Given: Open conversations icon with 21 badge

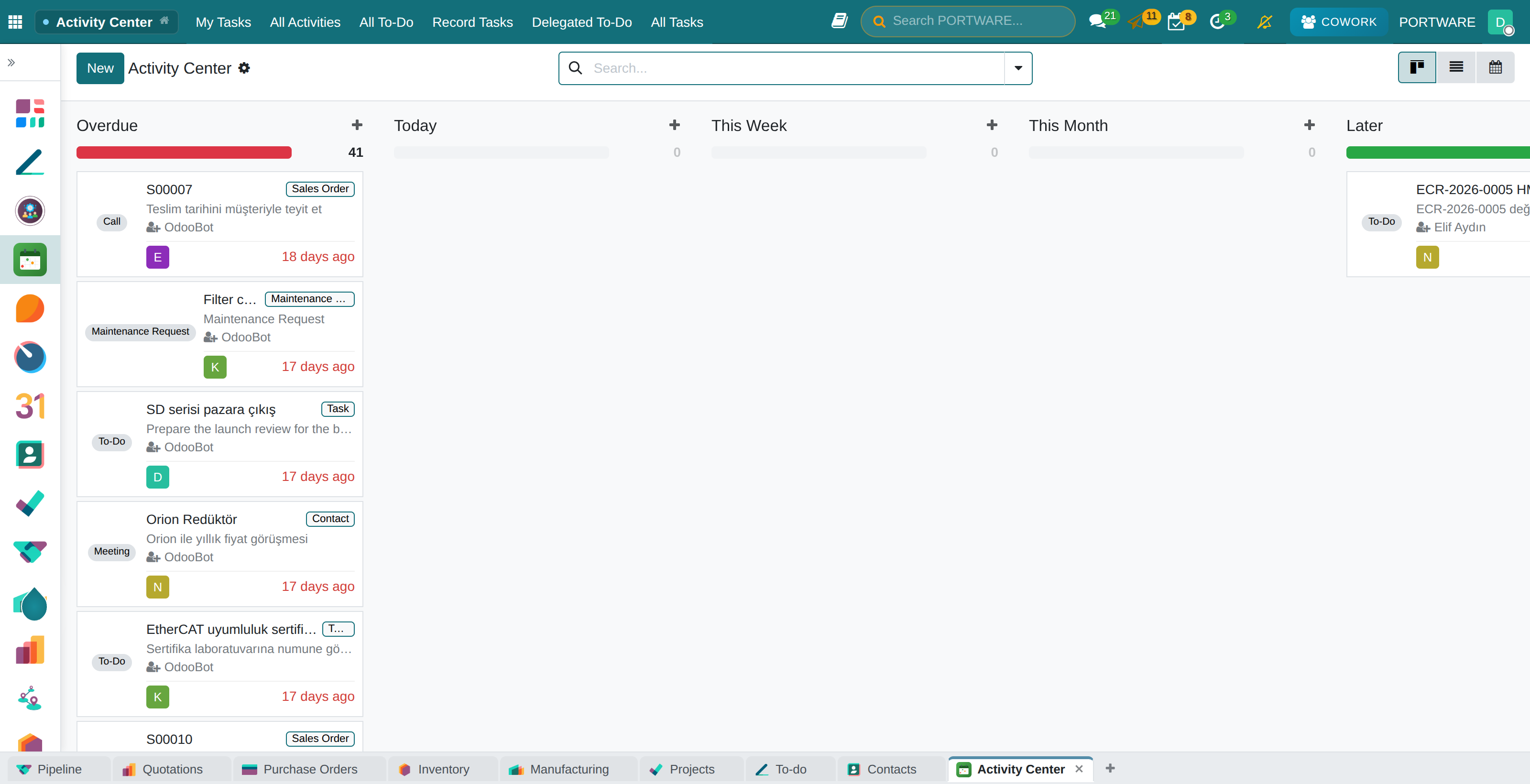Looking at the screenshot, I should 1098,22.
